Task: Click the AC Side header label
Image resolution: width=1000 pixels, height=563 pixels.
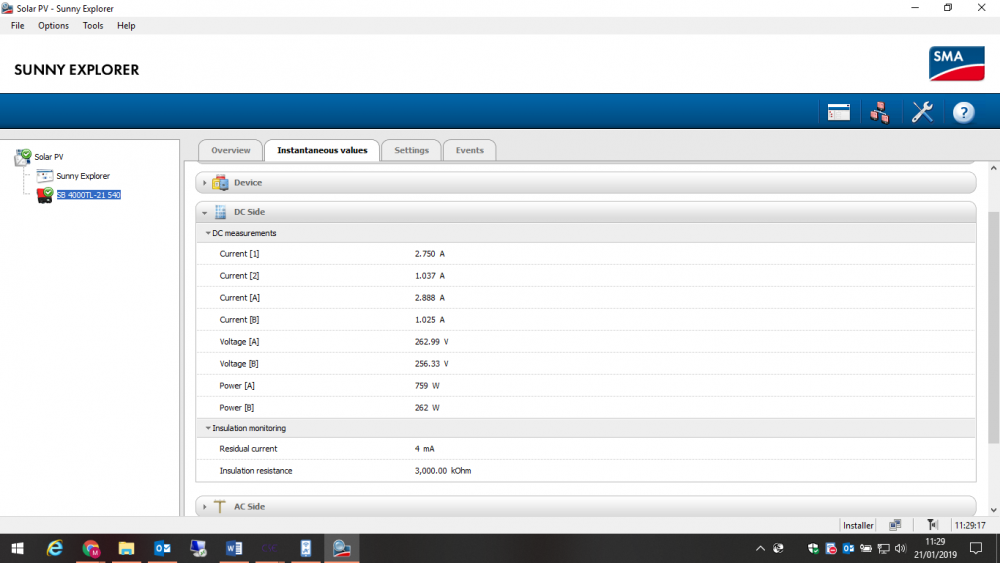Action: [249, 506]
